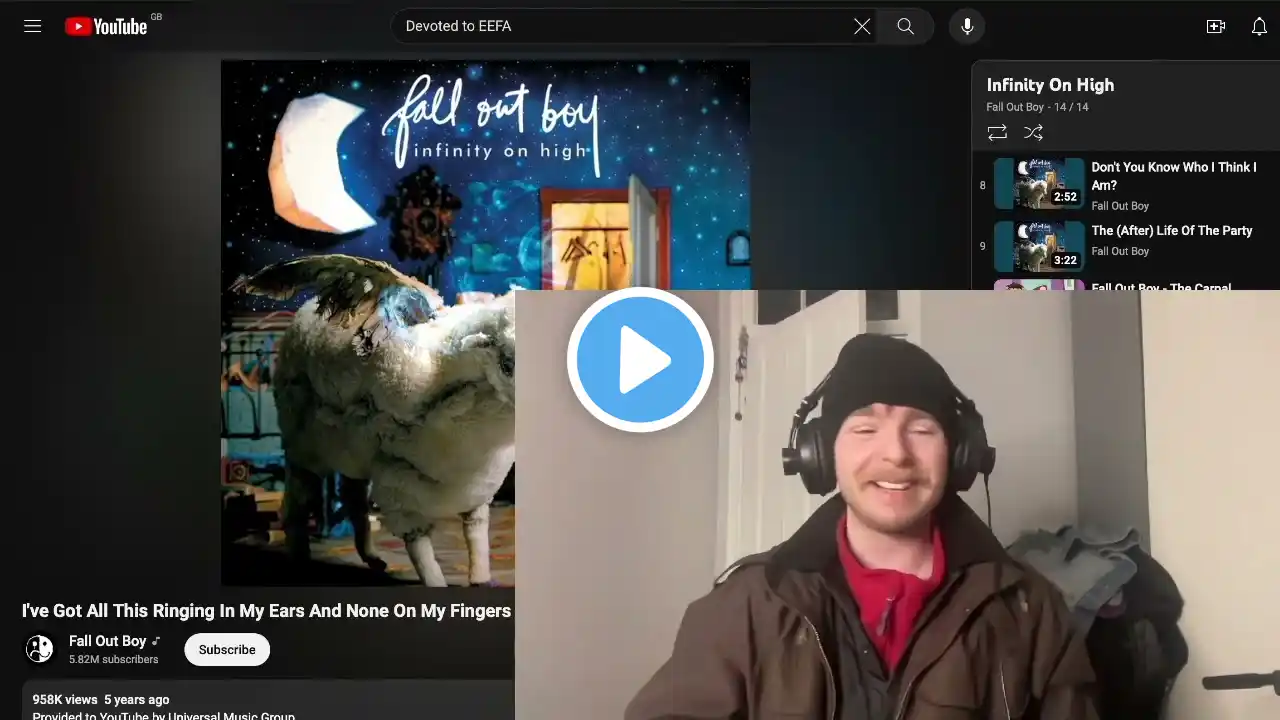This screenshot has height=720, width=1280.
Task: Play The (After) Life Of The Party
Action: 1172,230
